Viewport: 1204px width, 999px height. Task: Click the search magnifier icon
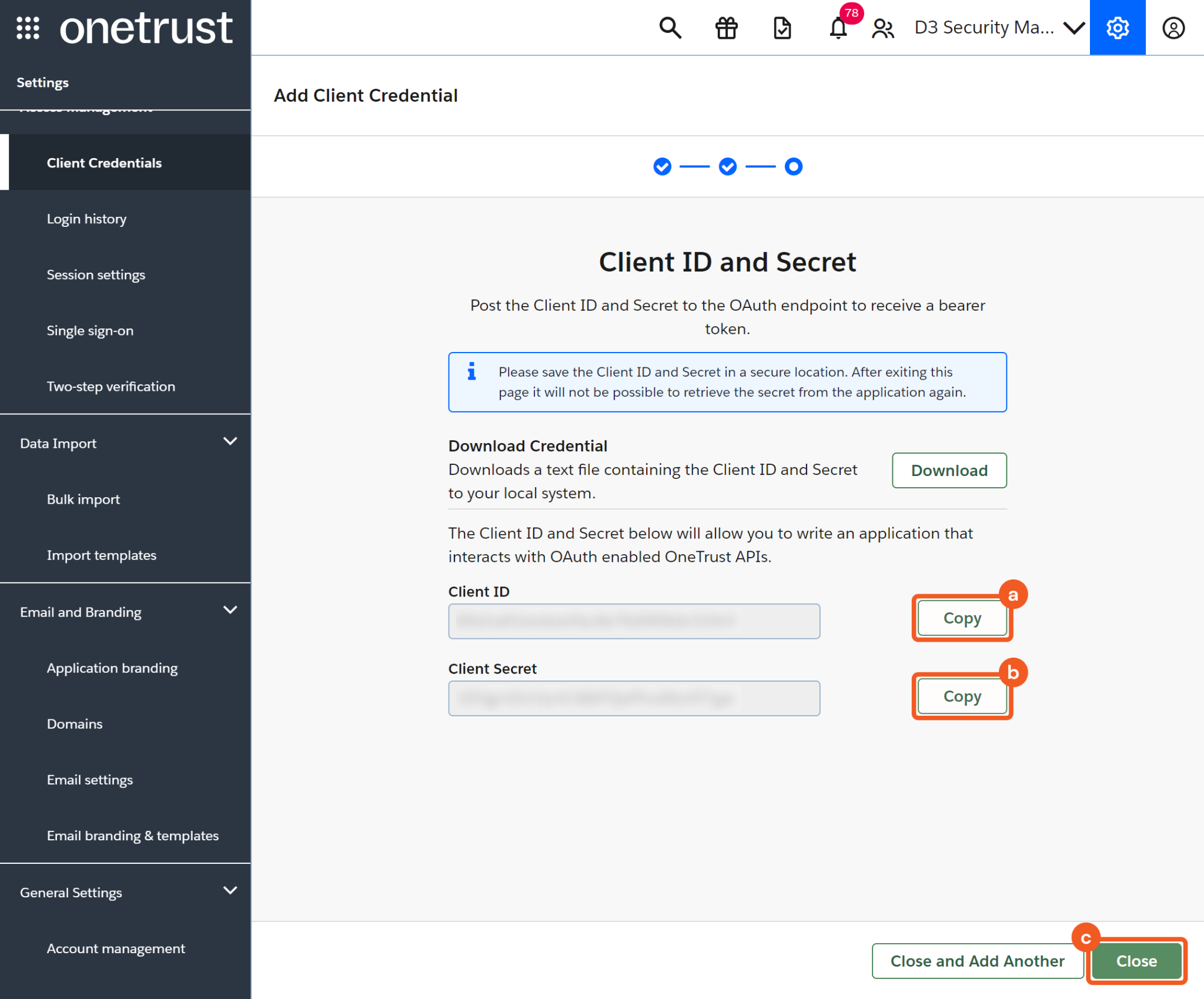670,28
